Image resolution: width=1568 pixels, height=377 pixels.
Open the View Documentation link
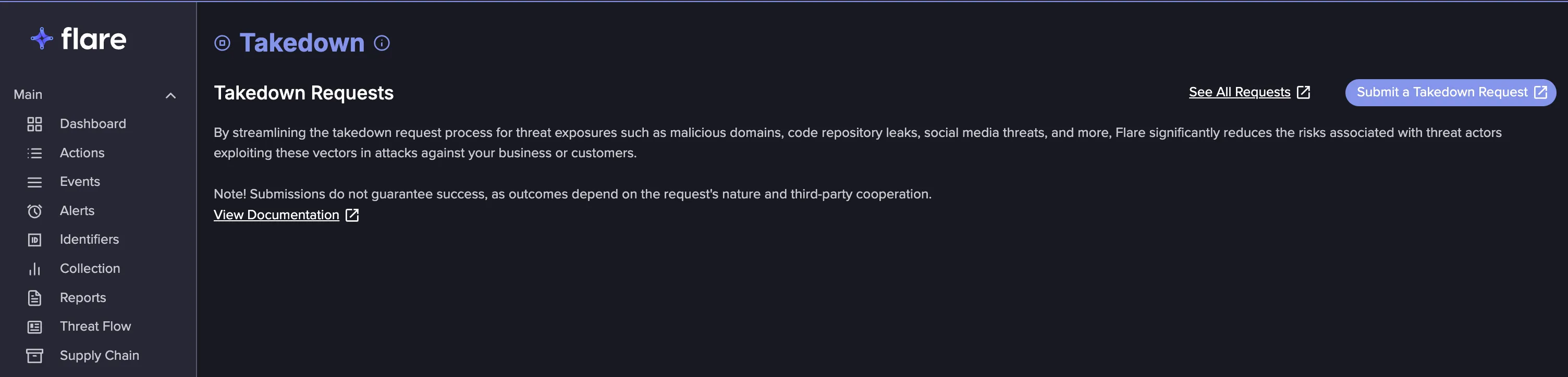286,215
